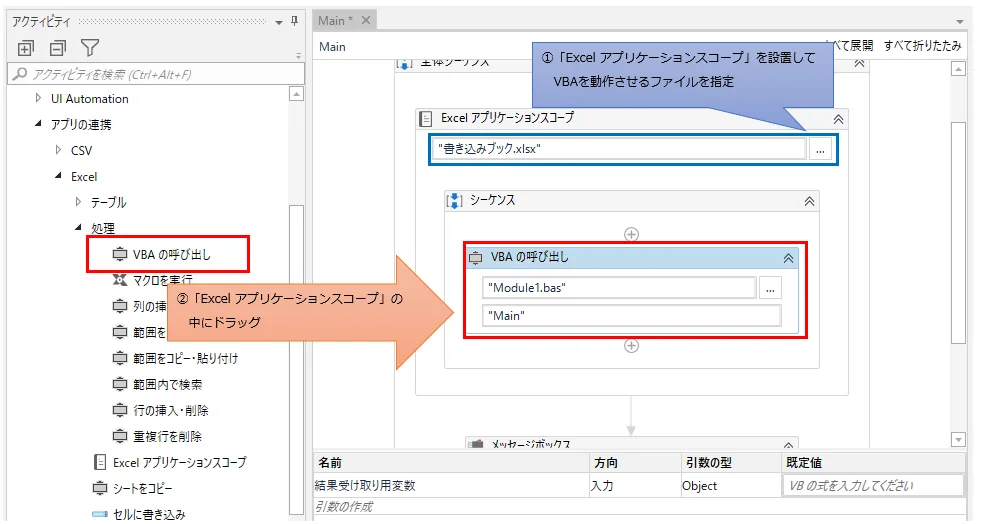Collapse the シーケンス container
This screenshot has width=981, height=524.
click(809, 201)
